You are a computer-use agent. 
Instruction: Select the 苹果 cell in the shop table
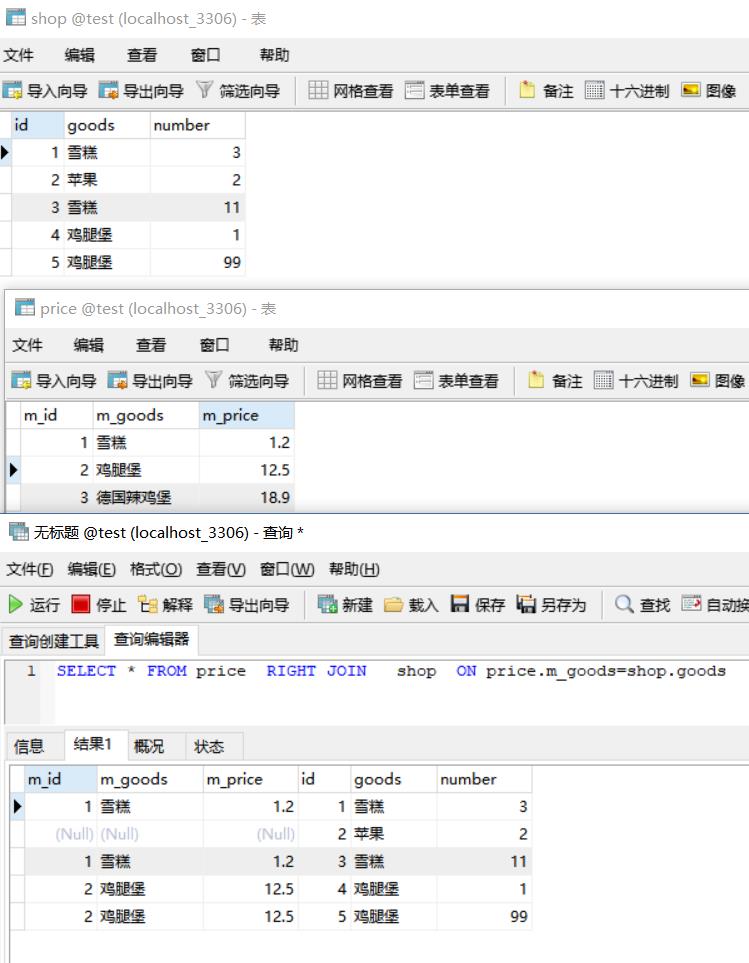83,180
